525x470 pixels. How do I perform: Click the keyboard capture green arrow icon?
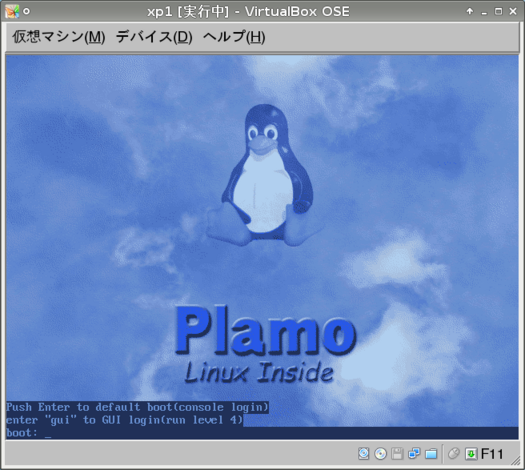coord(471,454)
